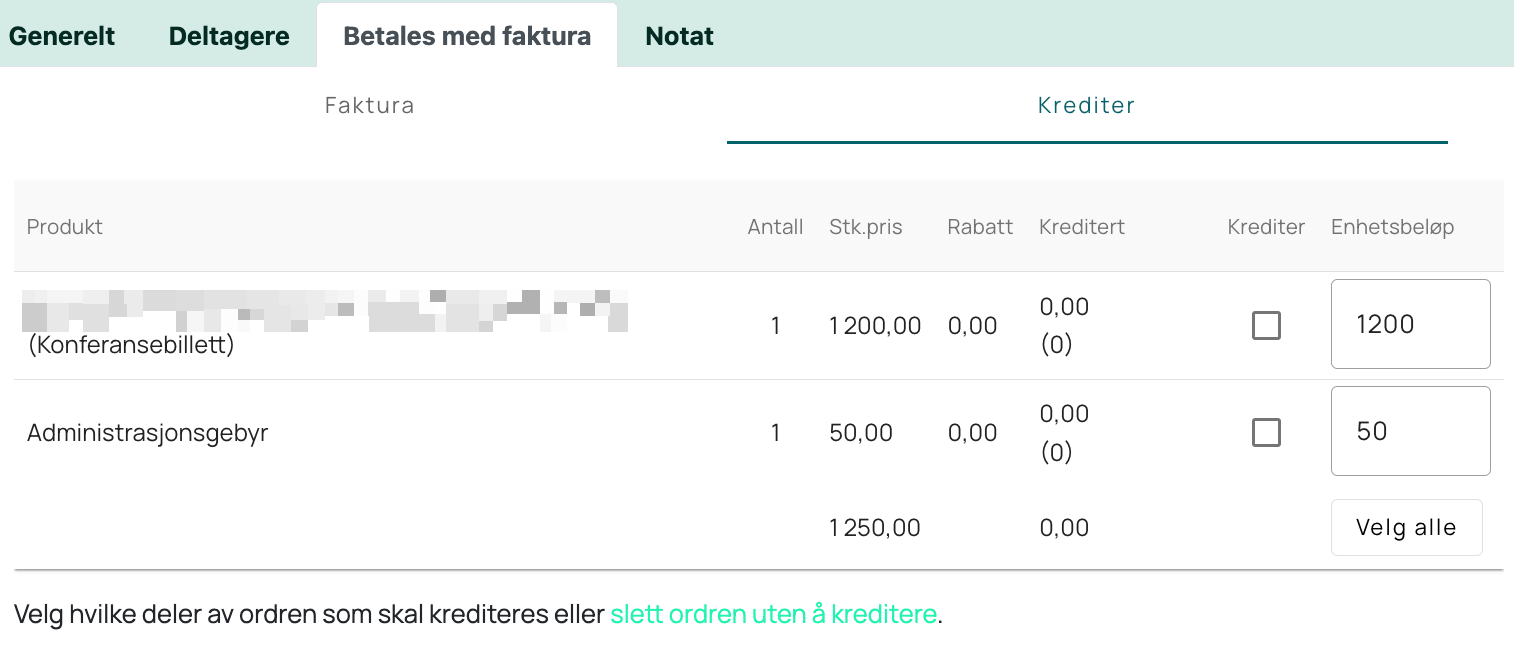Select the Betales med faktura tab

tap(467, 36)
